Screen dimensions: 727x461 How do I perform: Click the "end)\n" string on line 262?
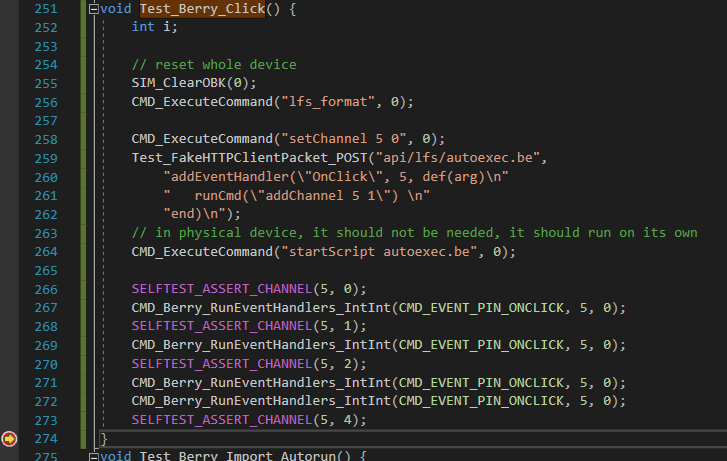click(x=194, y=214)
